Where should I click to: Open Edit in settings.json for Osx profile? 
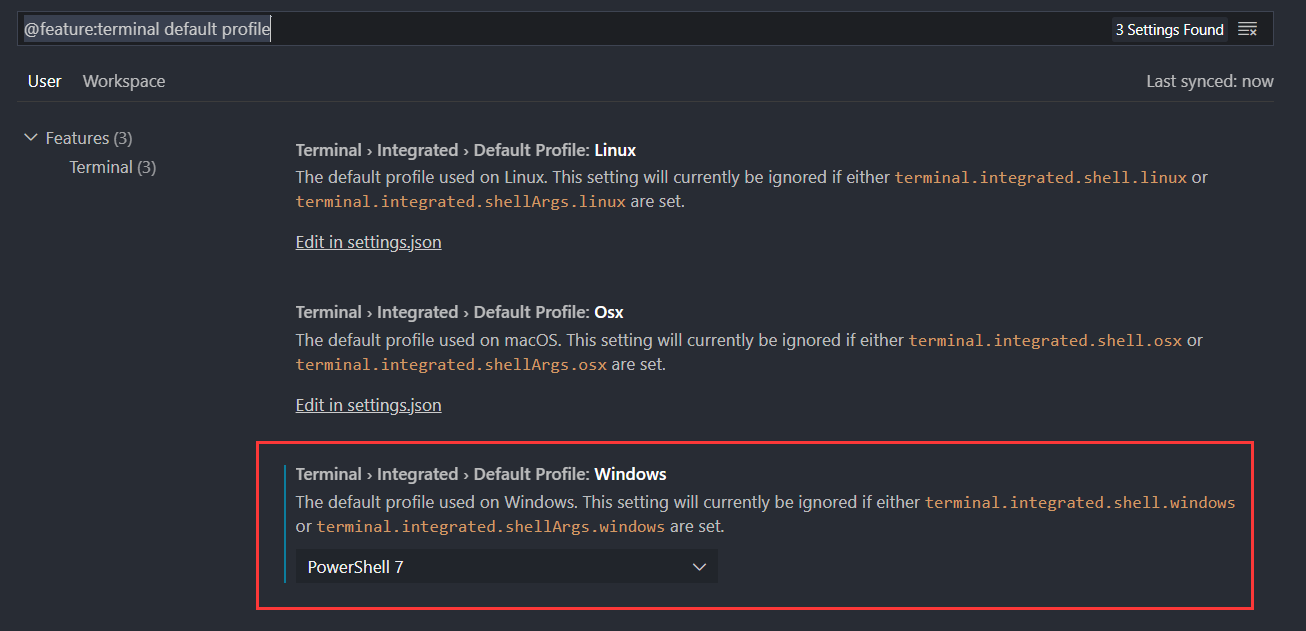368,404
